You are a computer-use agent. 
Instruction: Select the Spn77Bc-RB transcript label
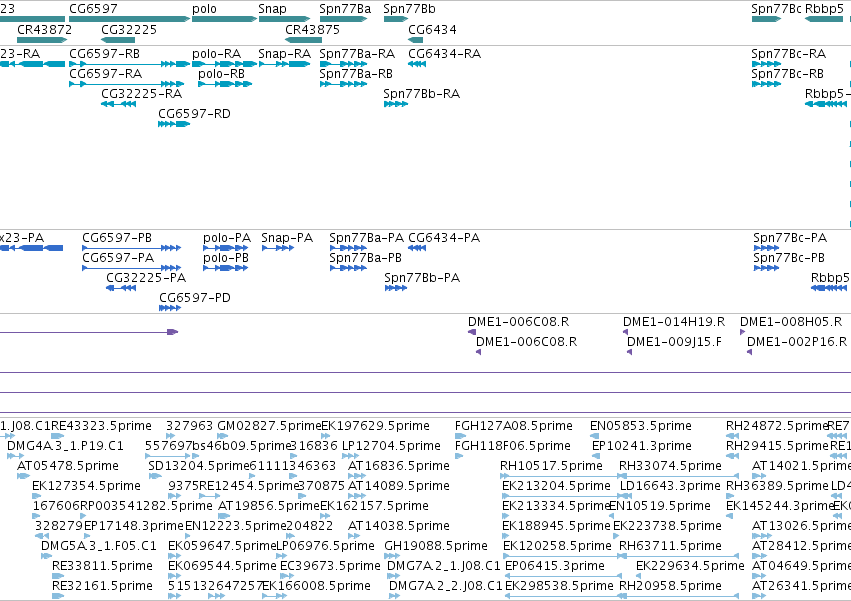point(788,74)
